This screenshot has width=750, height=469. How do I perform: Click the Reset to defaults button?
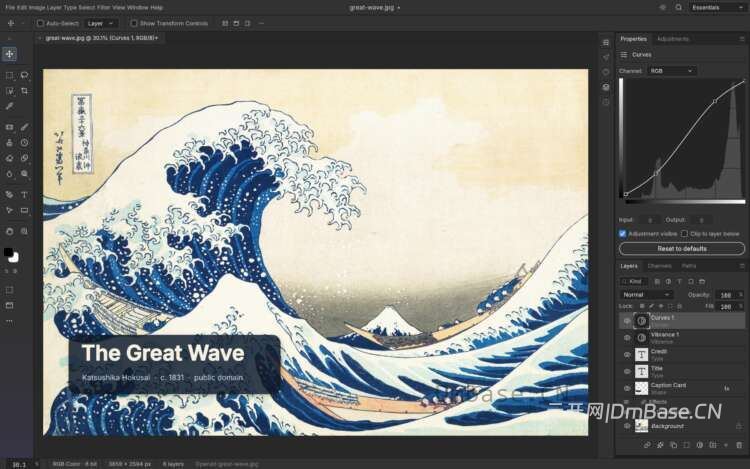(x=682, y=249)
